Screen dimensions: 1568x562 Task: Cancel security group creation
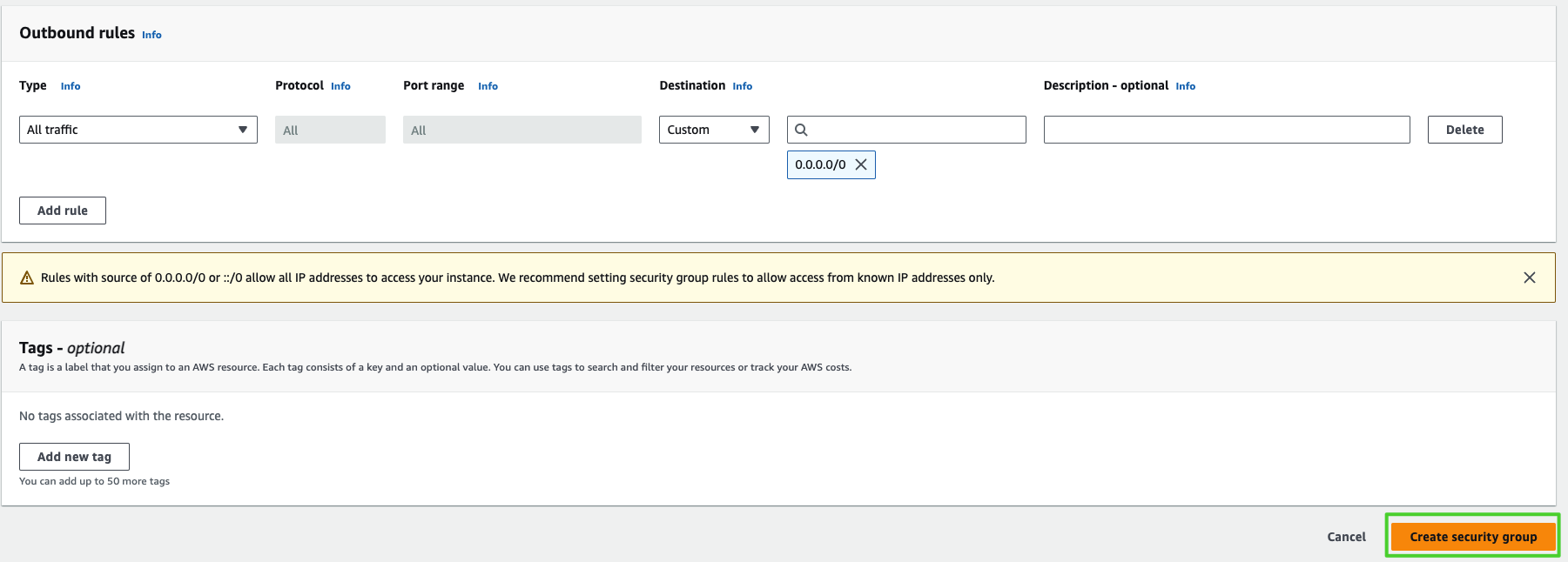tap(1346, 537)
